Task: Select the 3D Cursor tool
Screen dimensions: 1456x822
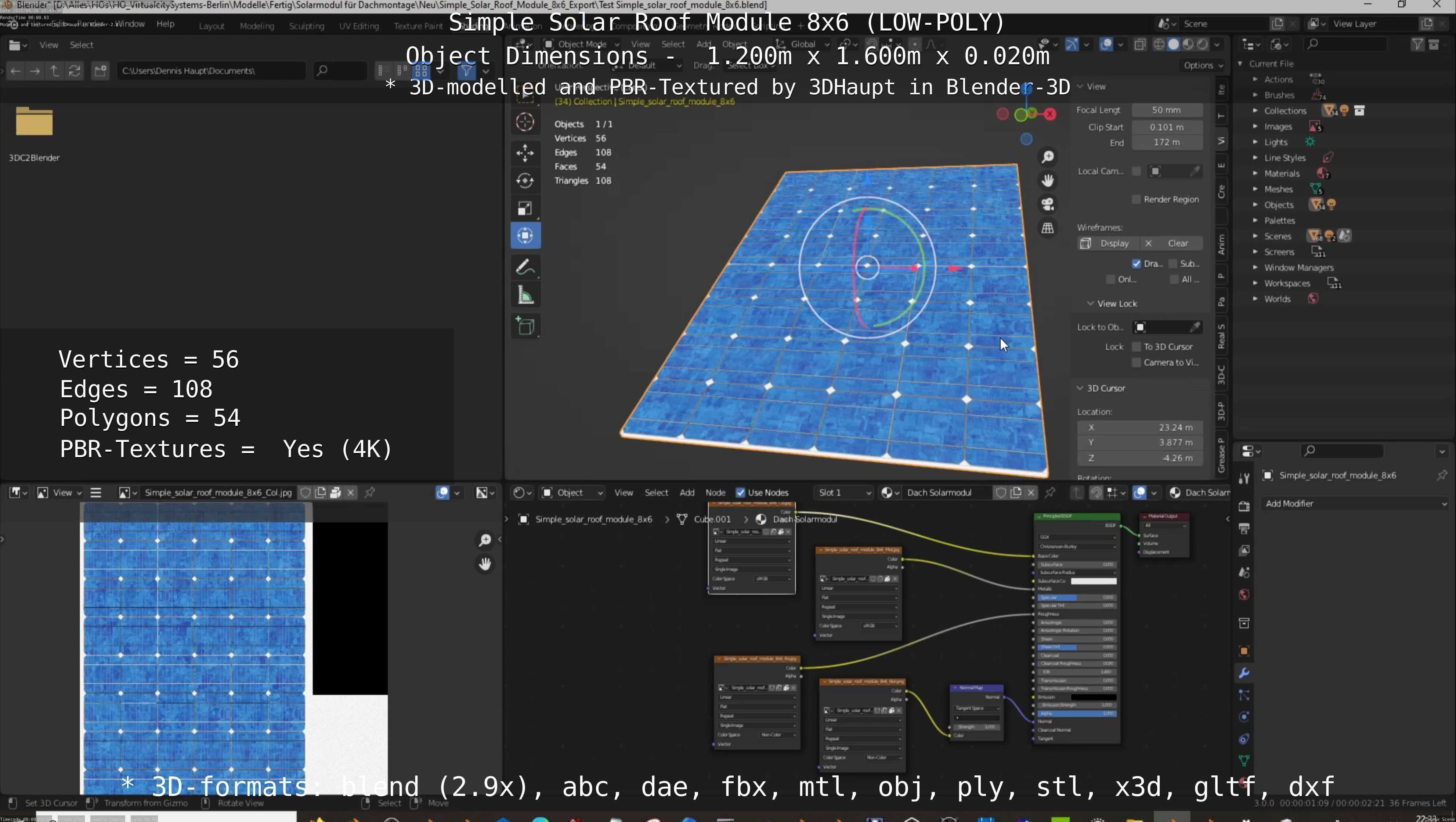Action: 525,122
